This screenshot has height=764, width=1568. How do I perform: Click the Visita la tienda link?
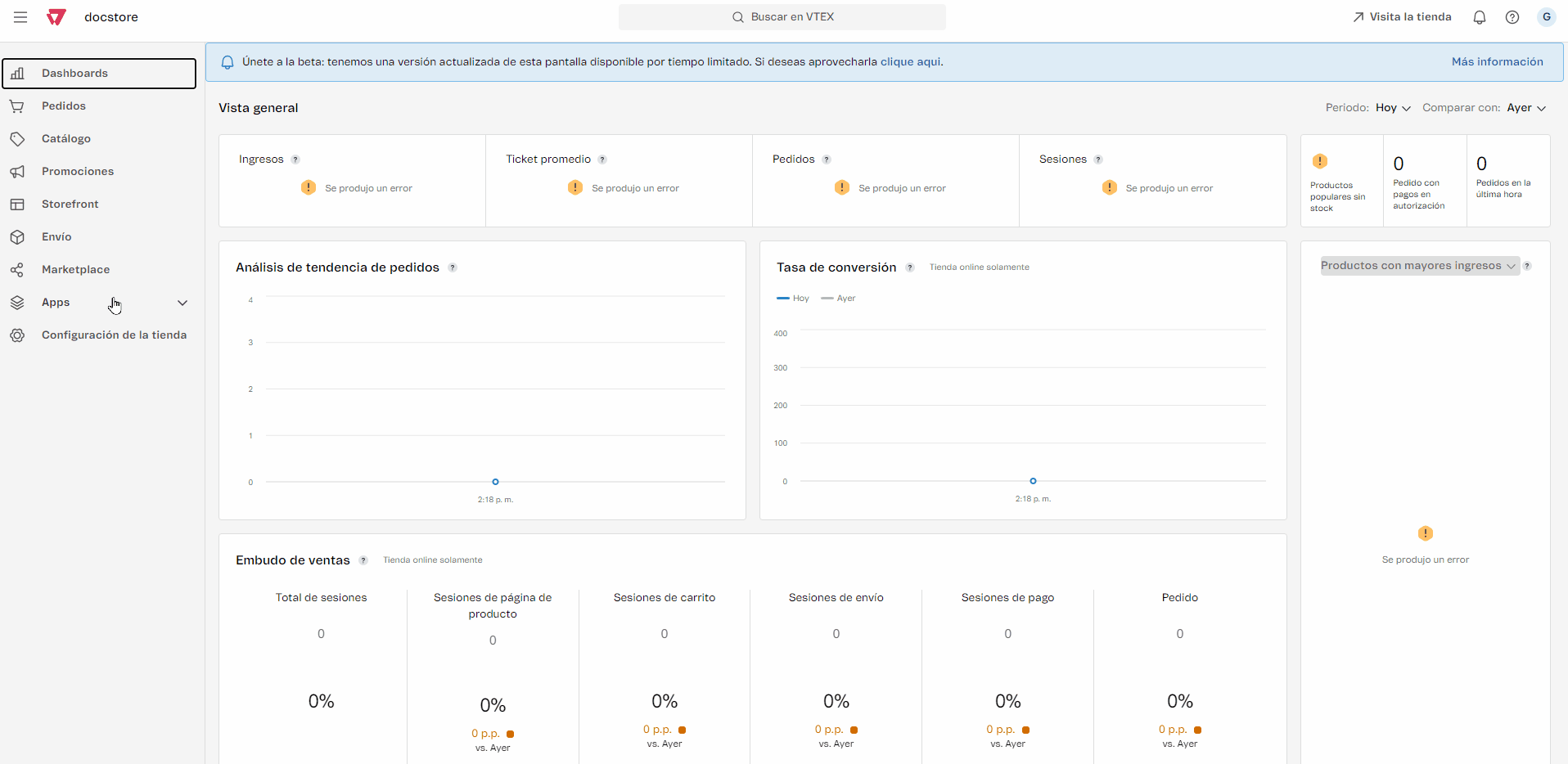1402,17
